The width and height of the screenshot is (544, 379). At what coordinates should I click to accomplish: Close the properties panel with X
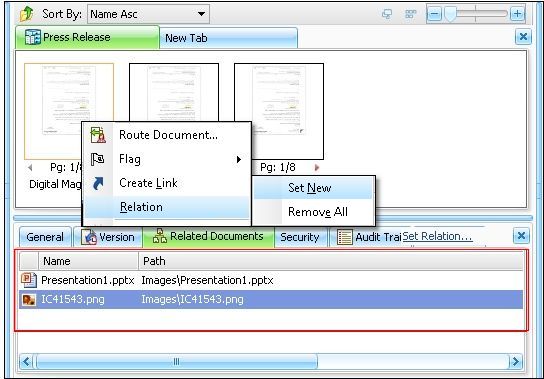(x=521, y=236)
